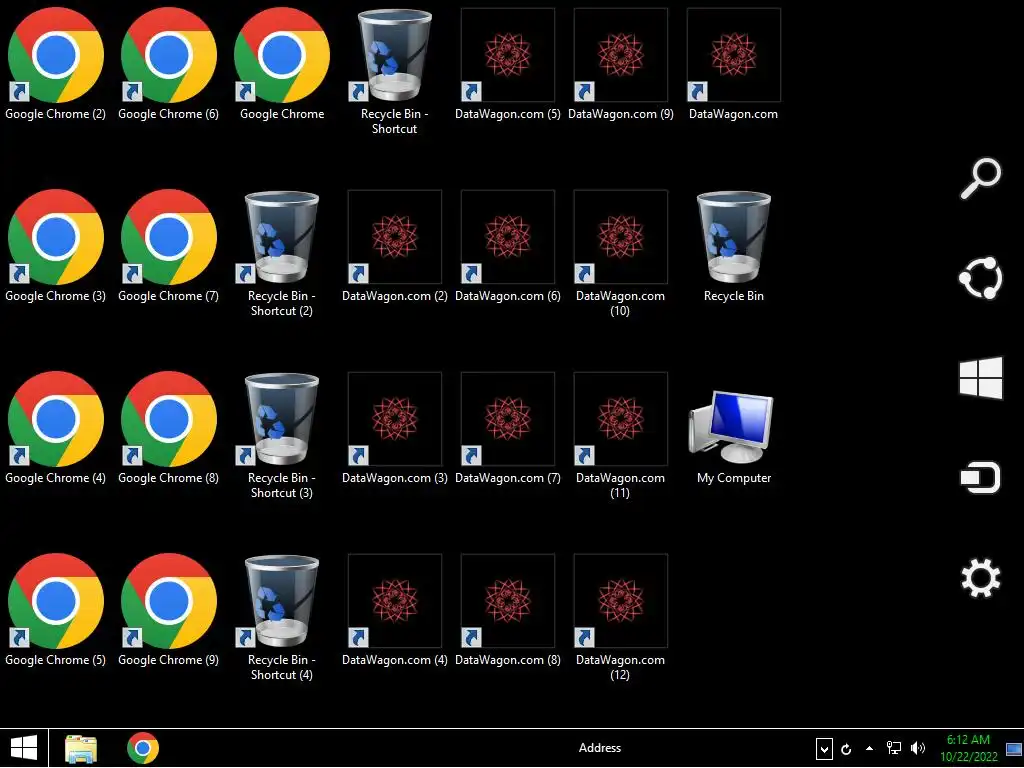
Task: Open the Search charm magnifier
Action: click(x=980, y=178)
